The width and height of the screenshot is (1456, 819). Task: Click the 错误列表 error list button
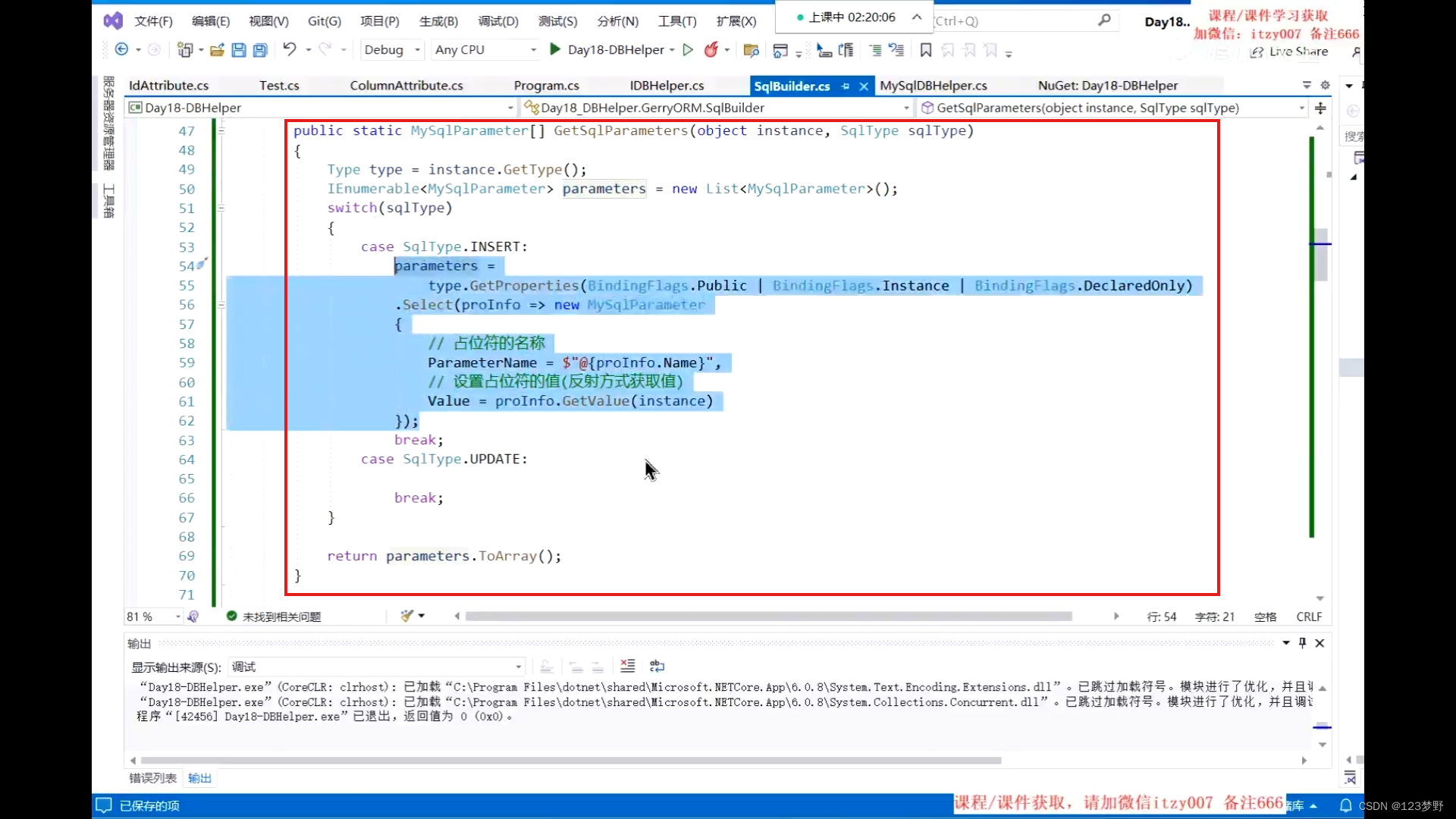tap(153, 778)
